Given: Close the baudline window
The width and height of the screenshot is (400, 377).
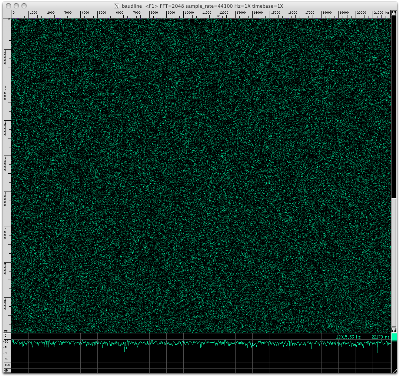Looking at the screenshot, I should [x=9, y=6].
